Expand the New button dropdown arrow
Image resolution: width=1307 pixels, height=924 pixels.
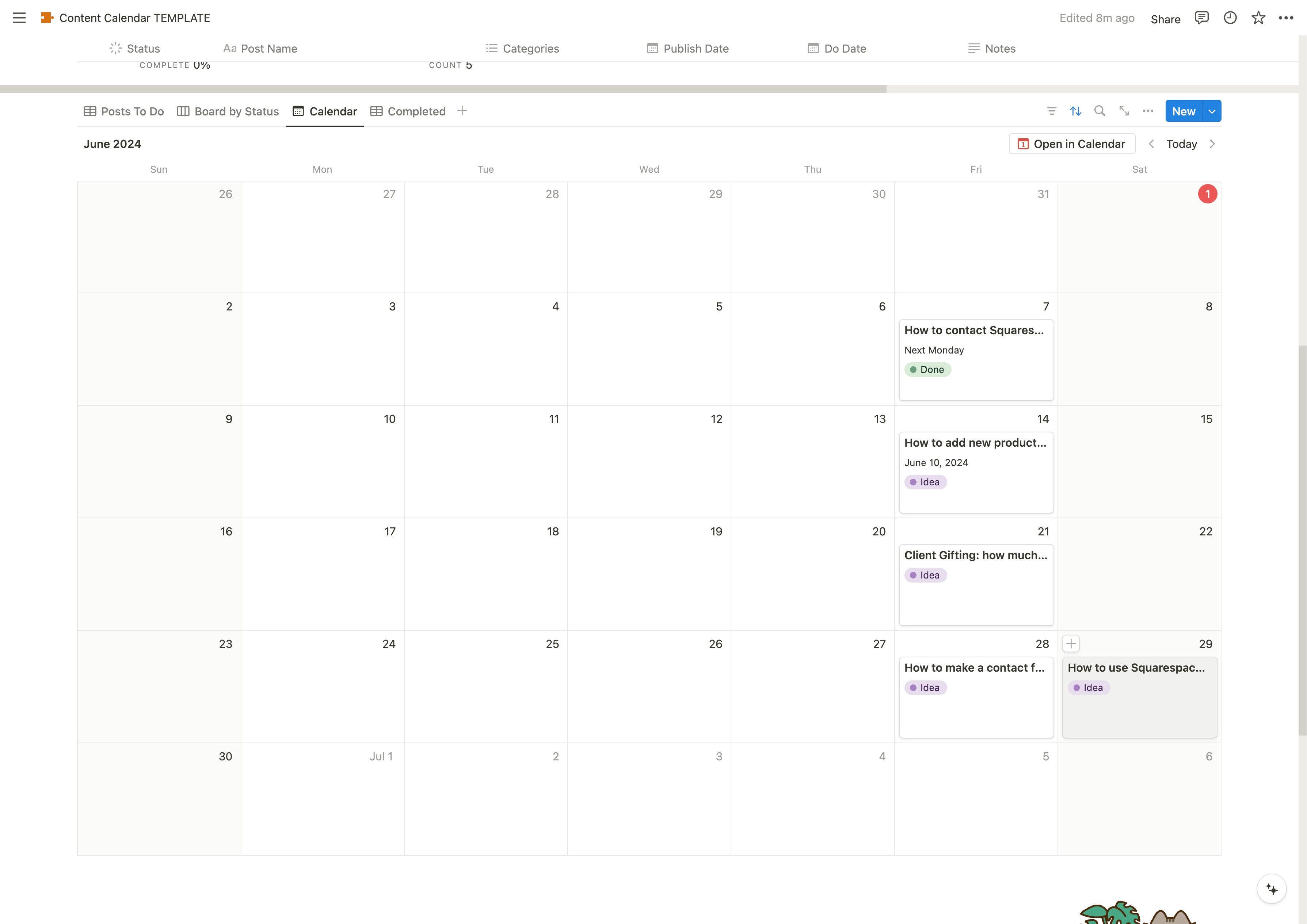coord(1212,111)
